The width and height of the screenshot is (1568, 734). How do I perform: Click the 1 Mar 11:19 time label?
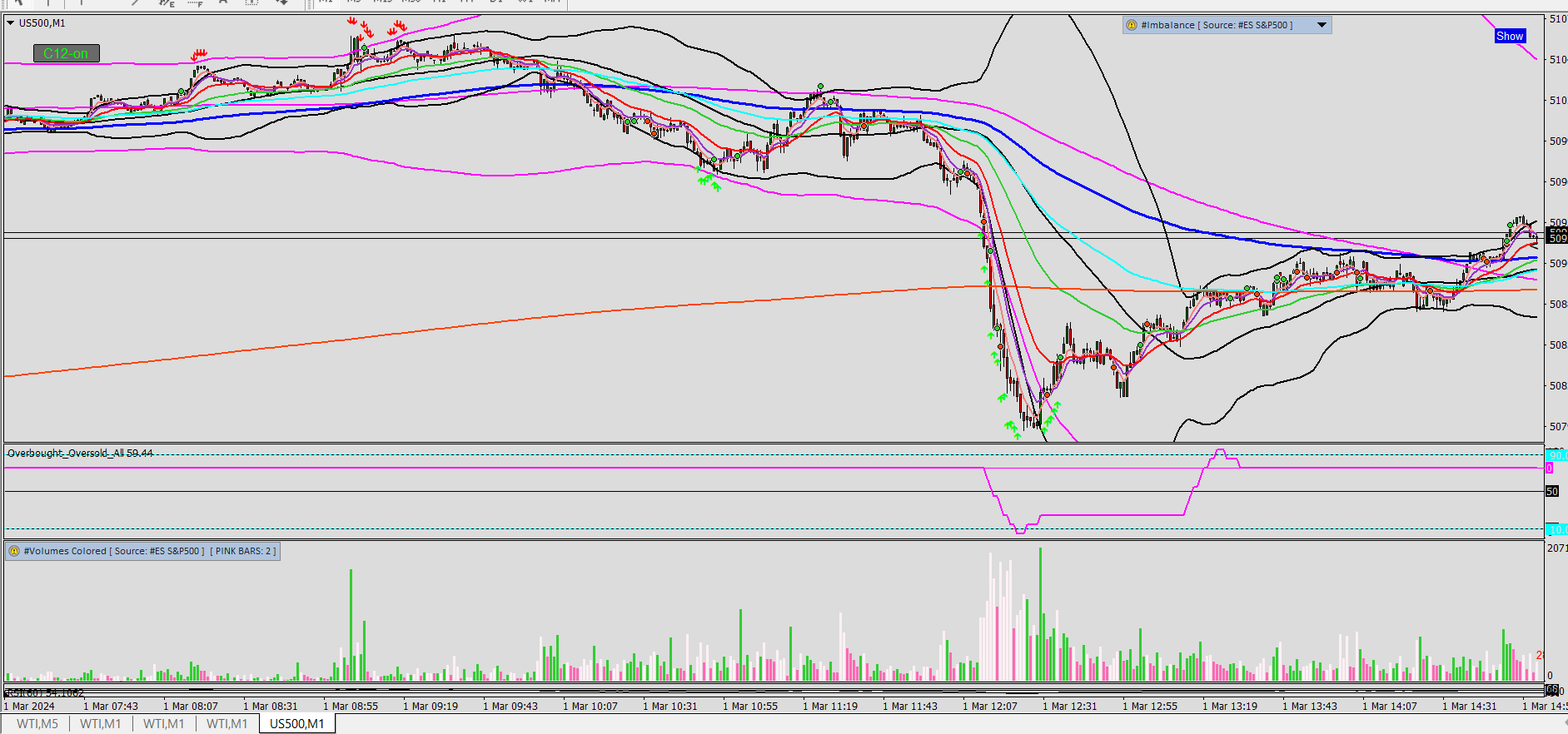click(830, 706)
